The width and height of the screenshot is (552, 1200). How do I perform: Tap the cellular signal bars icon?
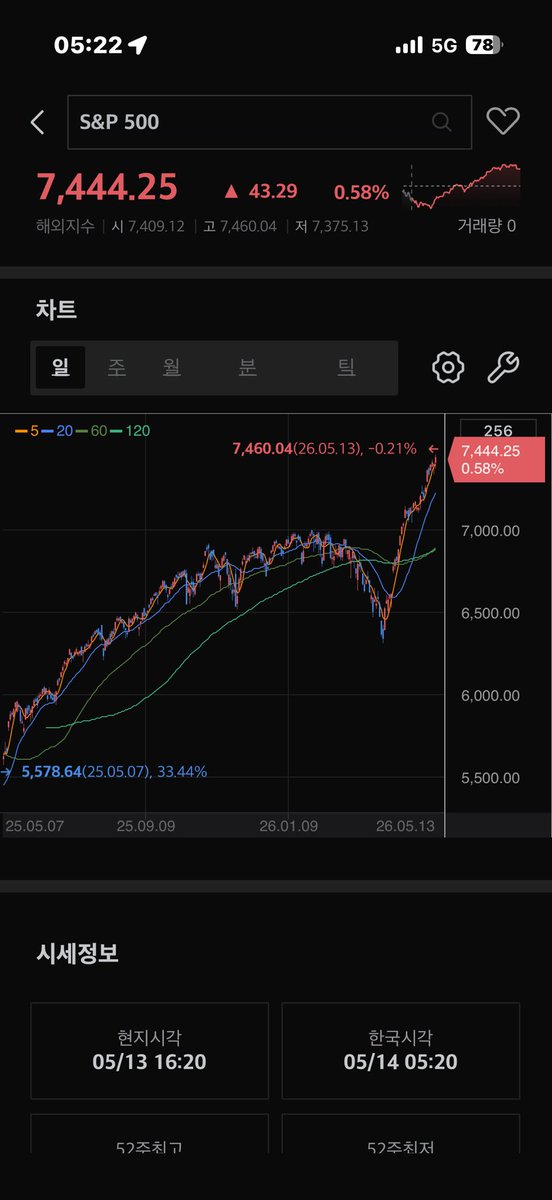(410, 45)
